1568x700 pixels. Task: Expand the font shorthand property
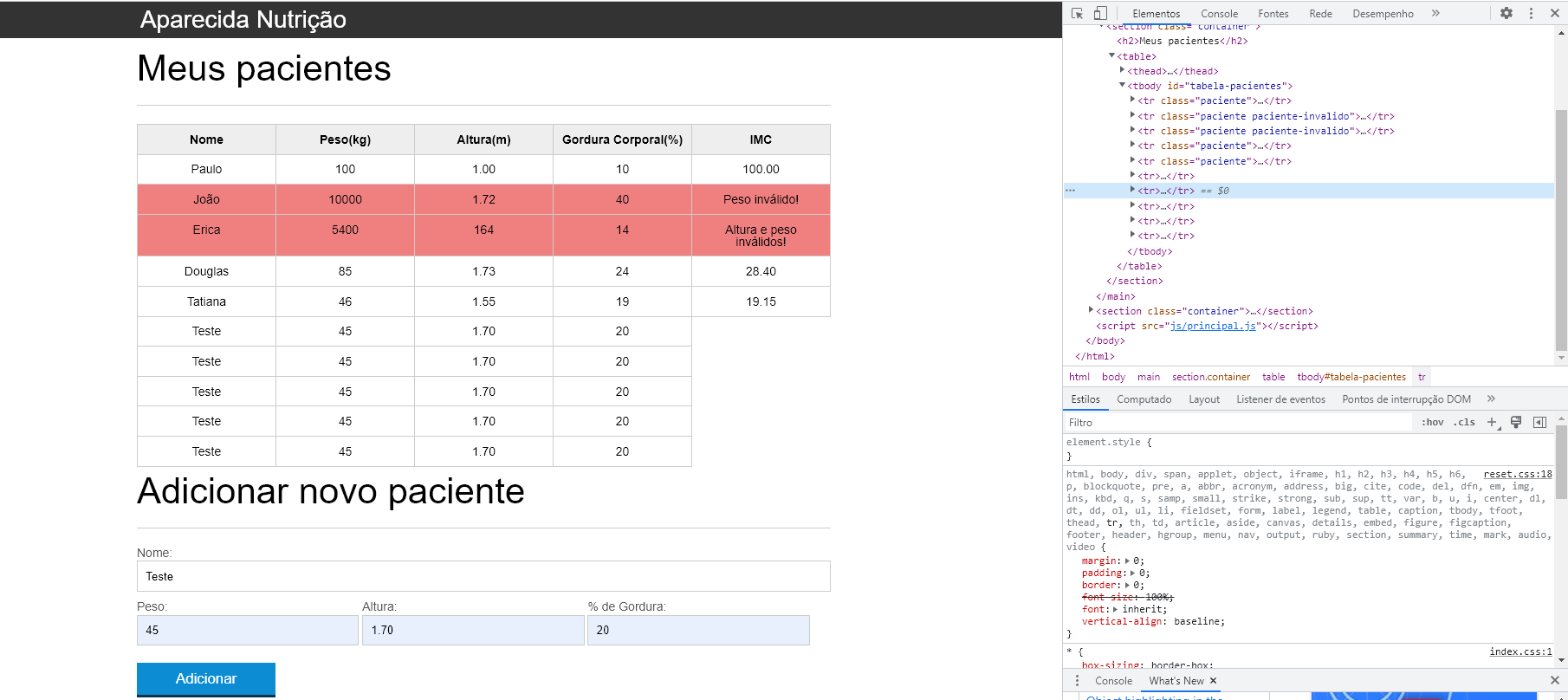click(x=1116, y=609)
